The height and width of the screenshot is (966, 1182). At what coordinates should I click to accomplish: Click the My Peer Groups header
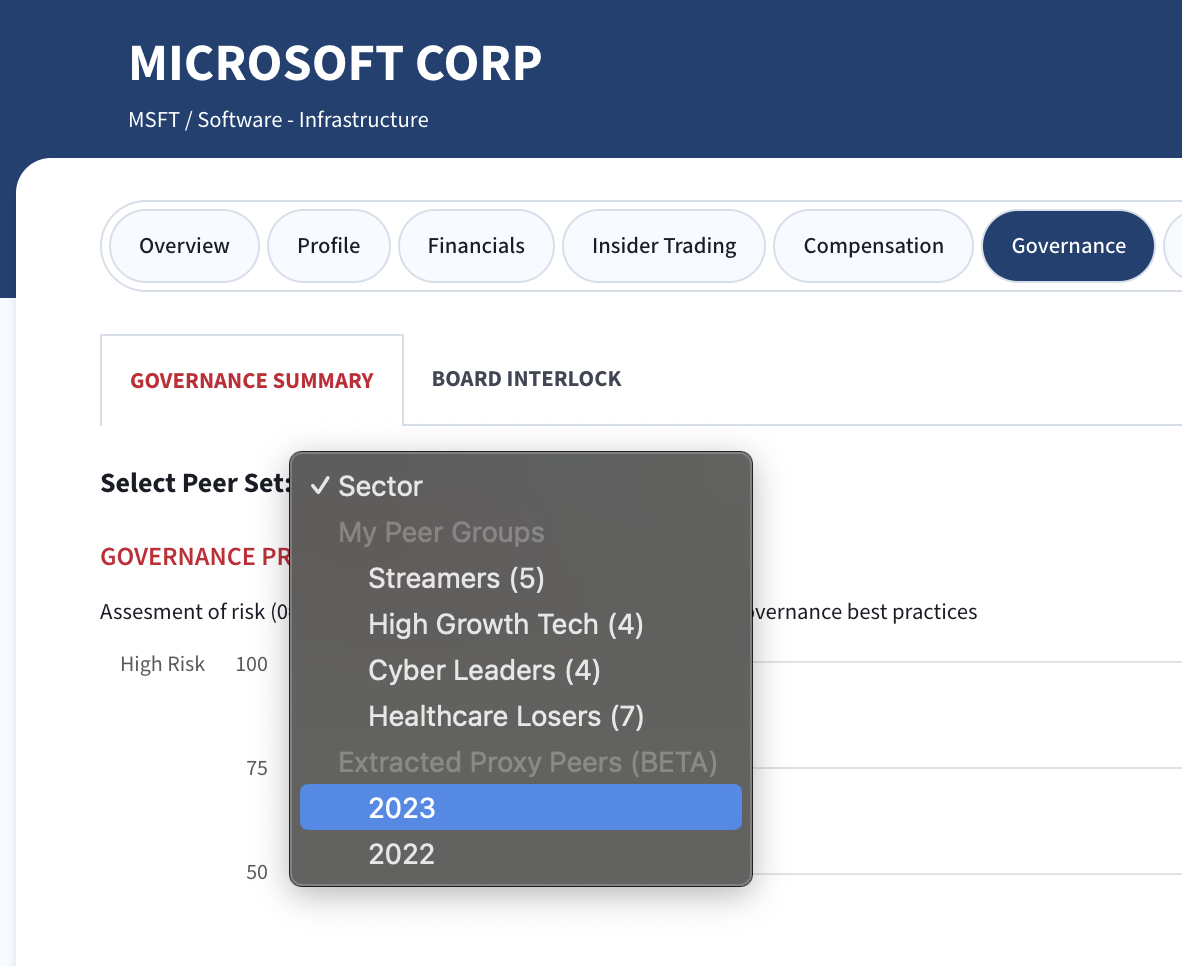coord(441,532)
